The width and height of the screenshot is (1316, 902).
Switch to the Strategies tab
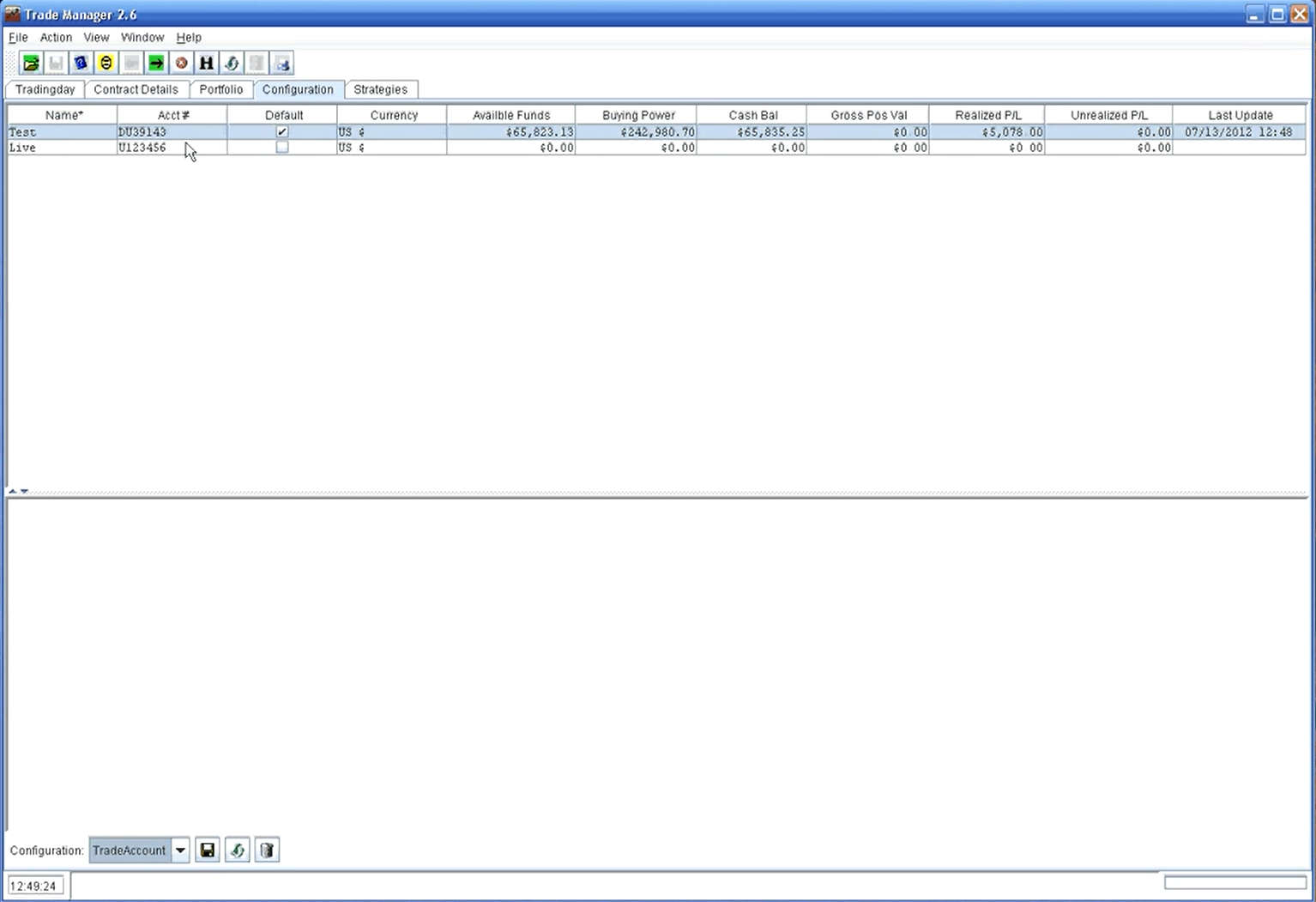[381, 89]
